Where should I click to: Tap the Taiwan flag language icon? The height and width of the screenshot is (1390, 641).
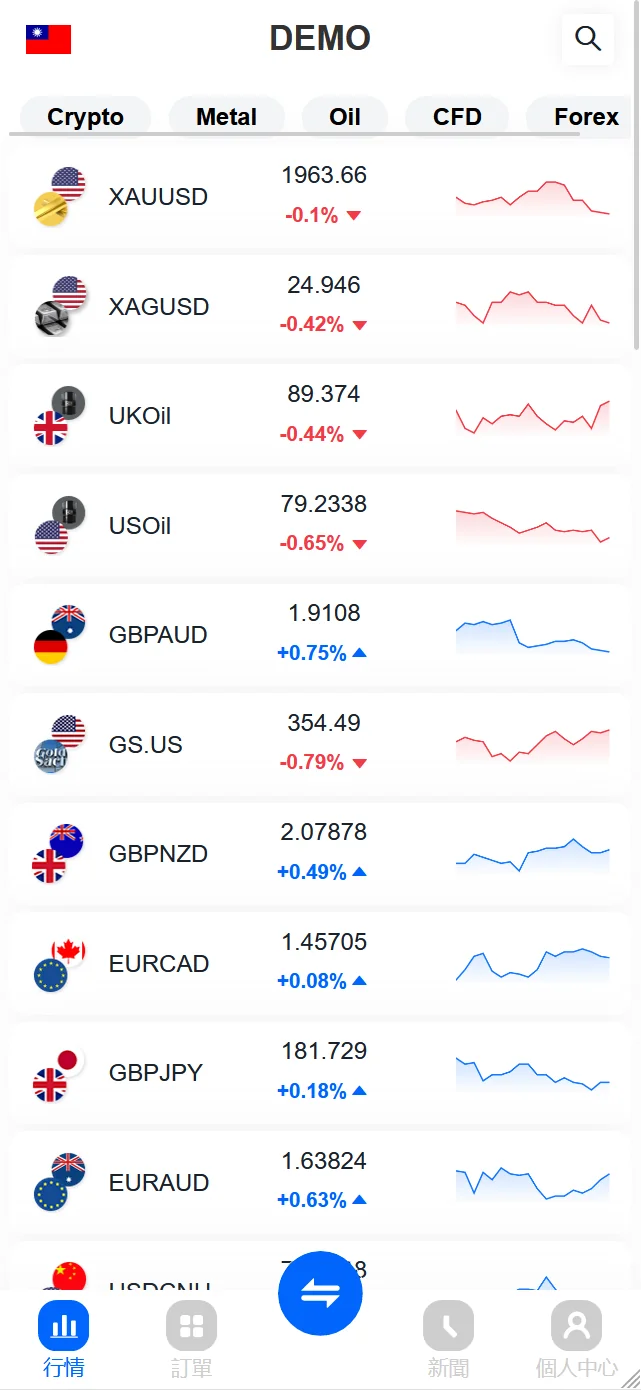(48, 40)
